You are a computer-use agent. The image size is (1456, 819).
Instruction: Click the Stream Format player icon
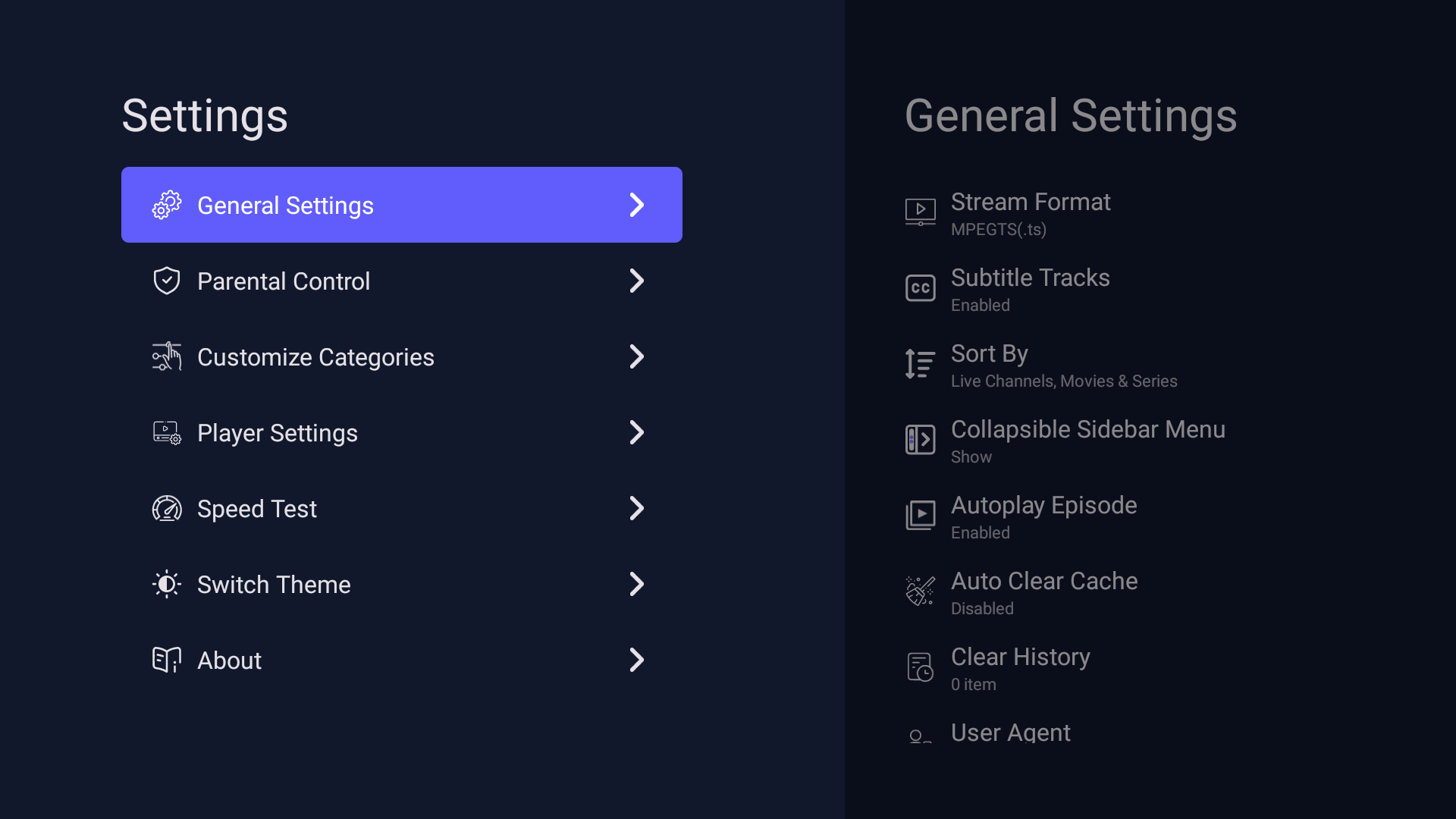tap(920, 212)
